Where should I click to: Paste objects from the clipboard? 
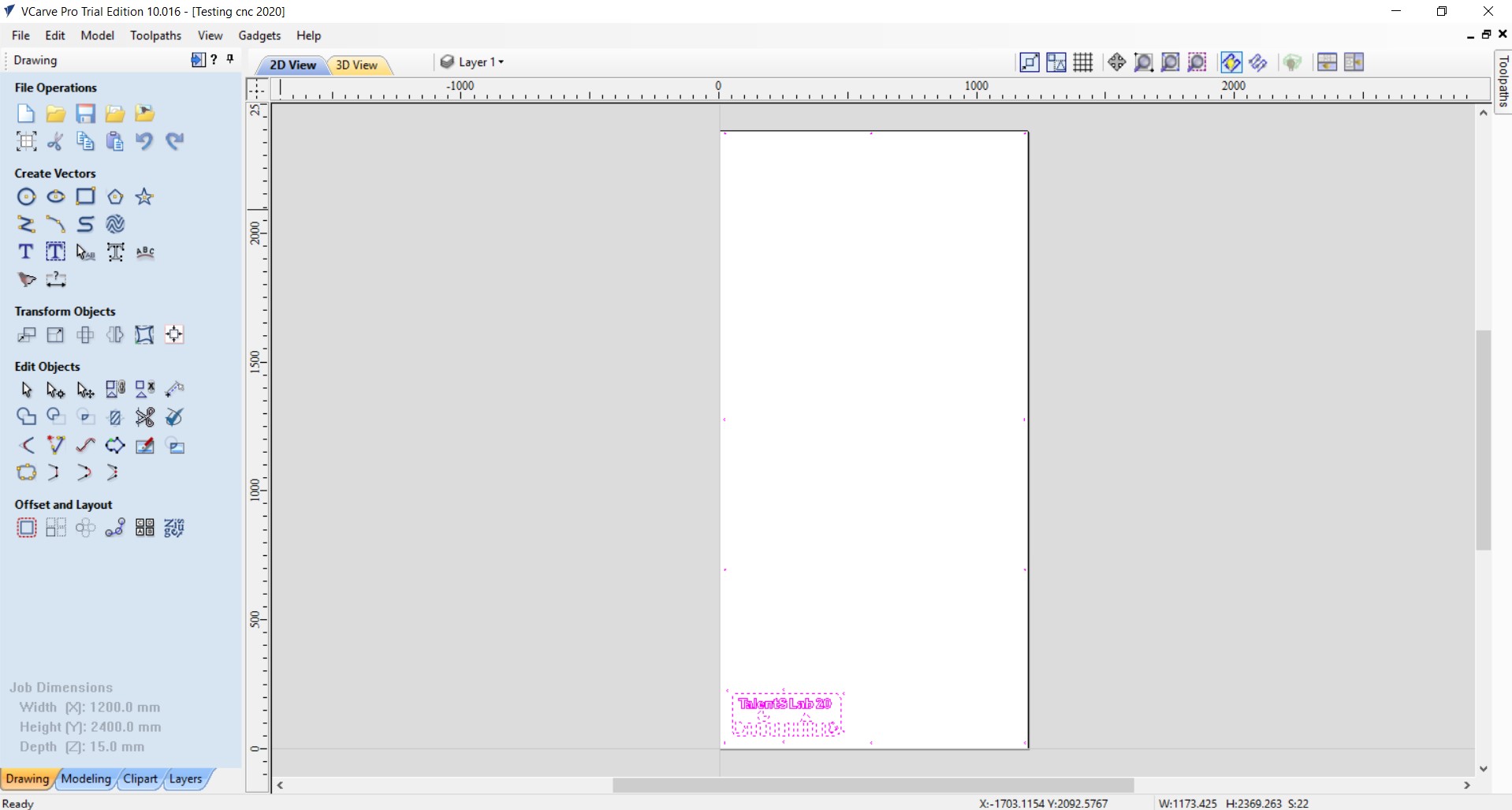click(115, 141)
